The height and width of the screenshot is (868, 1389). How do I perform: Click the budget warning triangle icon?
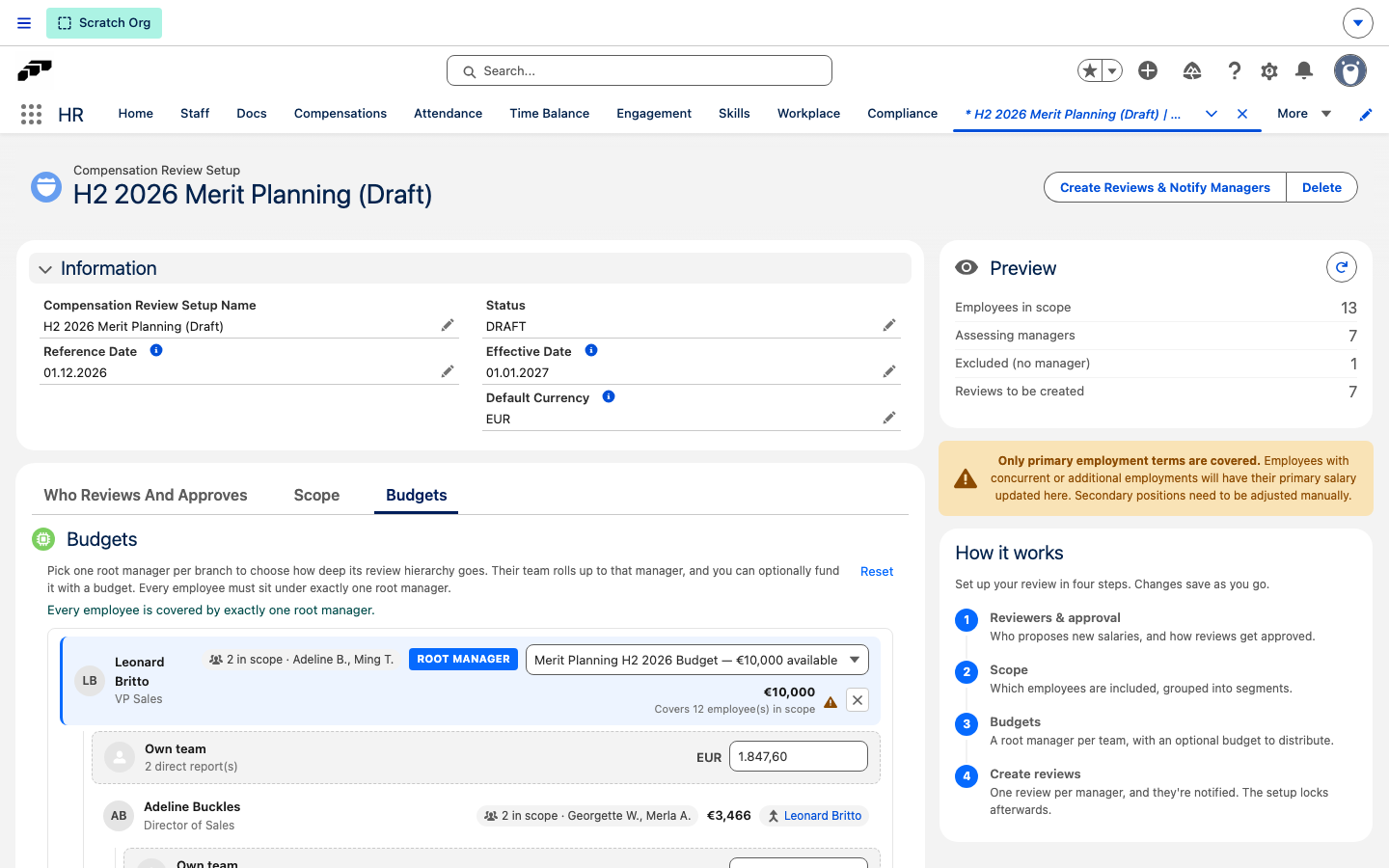click(831, 702)
